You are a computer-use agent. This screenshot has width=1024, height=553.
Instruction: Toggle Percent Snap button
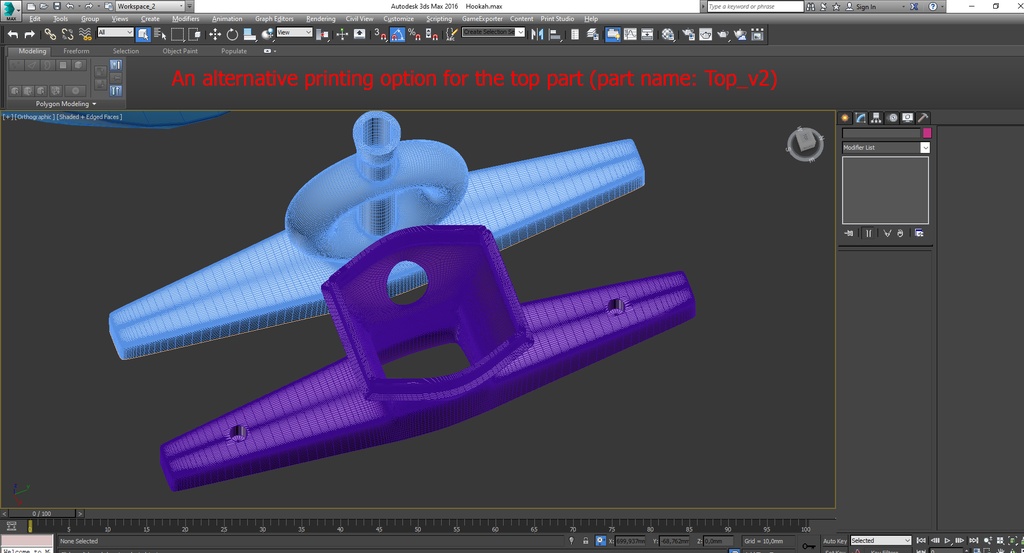coord(414,35)
